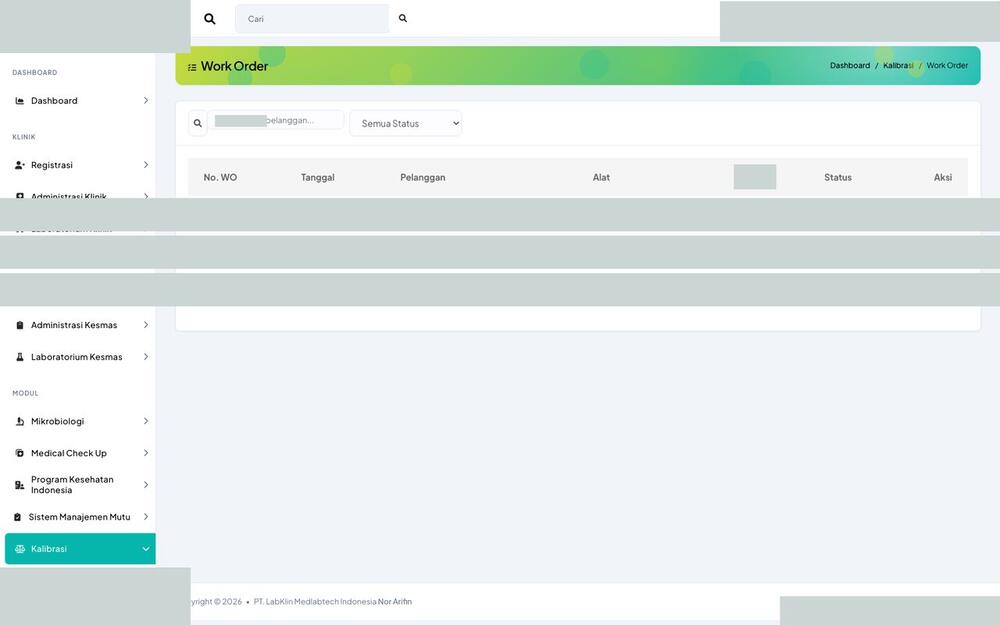Viewport: 1000px width, 625px height.
Task: Expand the Medical Check Up chevron
Action: [145, 453]
